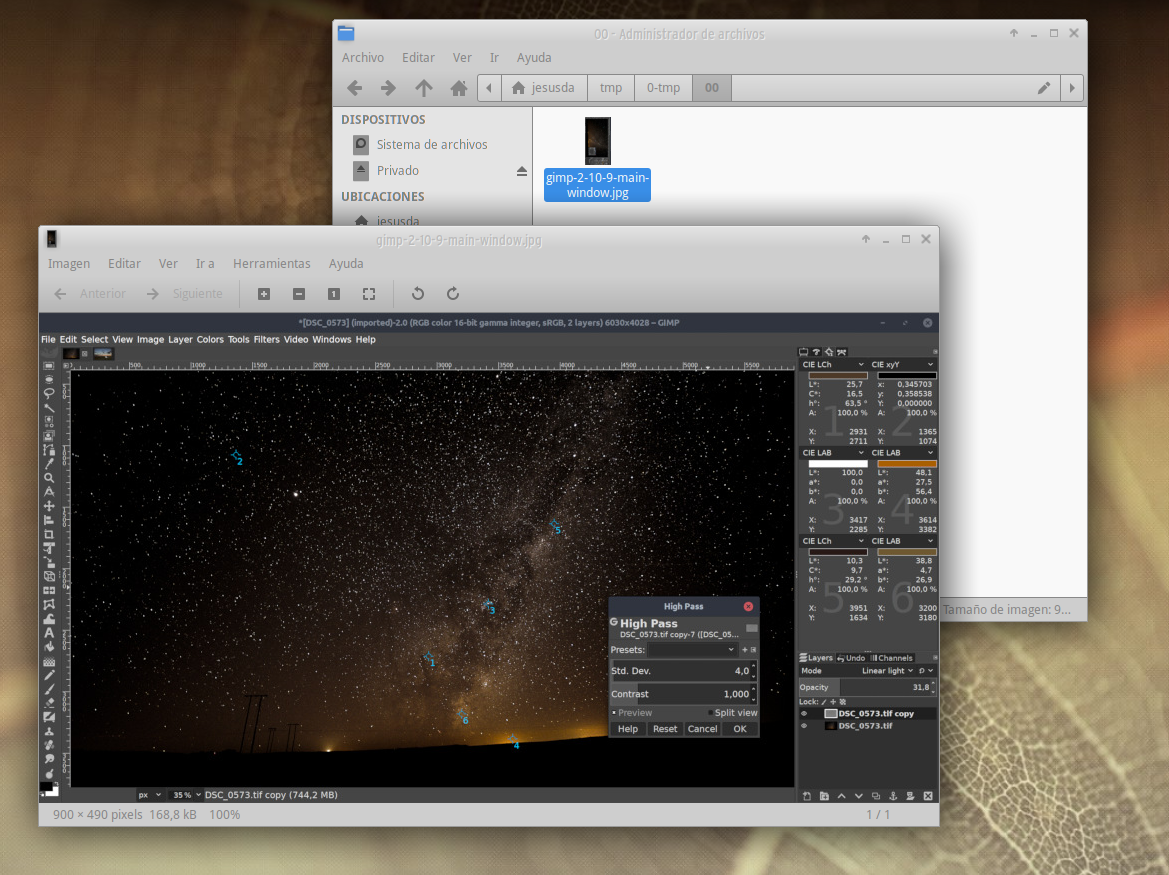Eject the Privado volume
1169x875 pixels.
click(521, 171)
